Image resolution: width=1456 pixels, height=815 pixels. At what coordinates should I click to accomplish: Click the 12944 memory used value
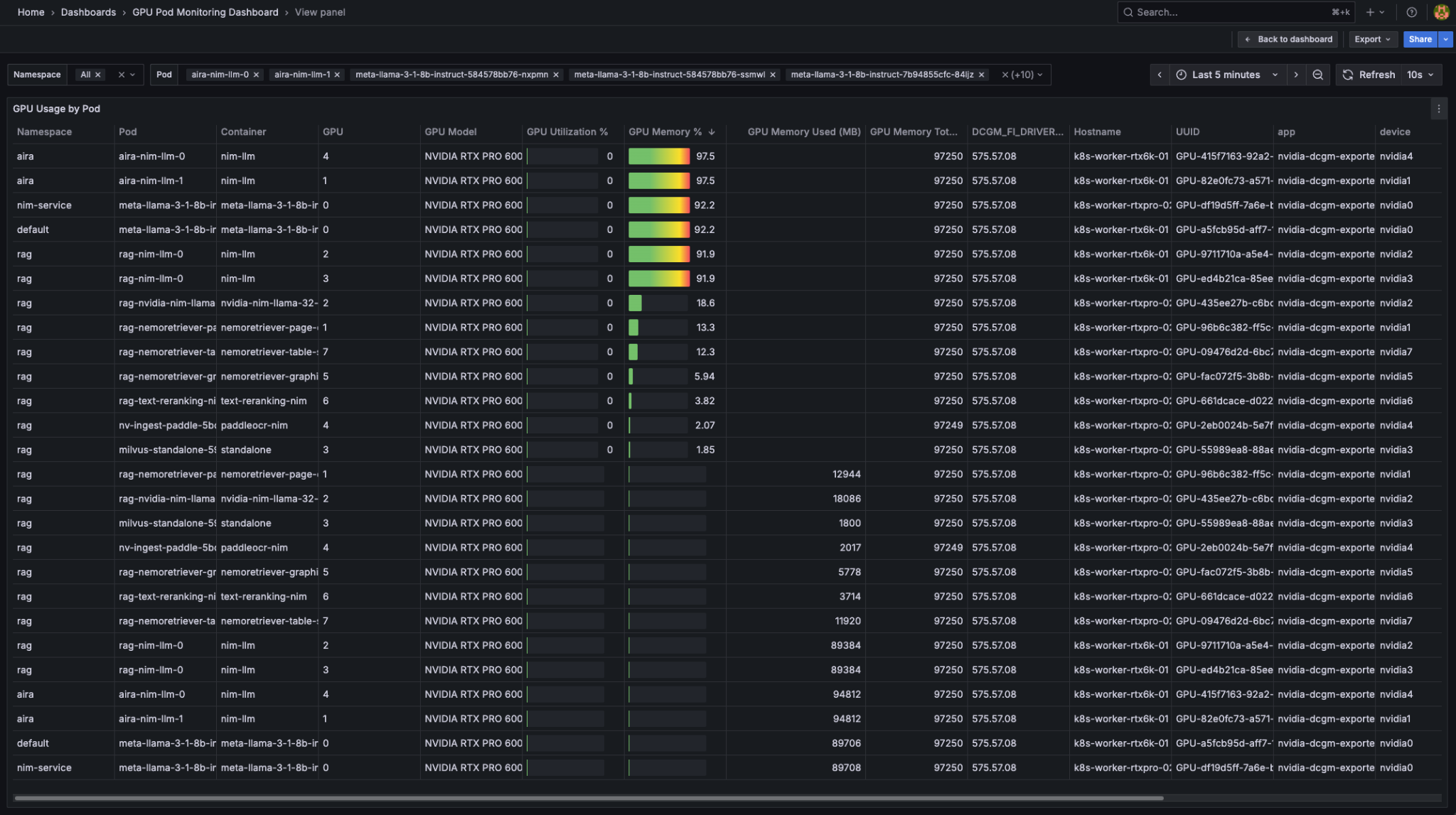pos(846,475)
